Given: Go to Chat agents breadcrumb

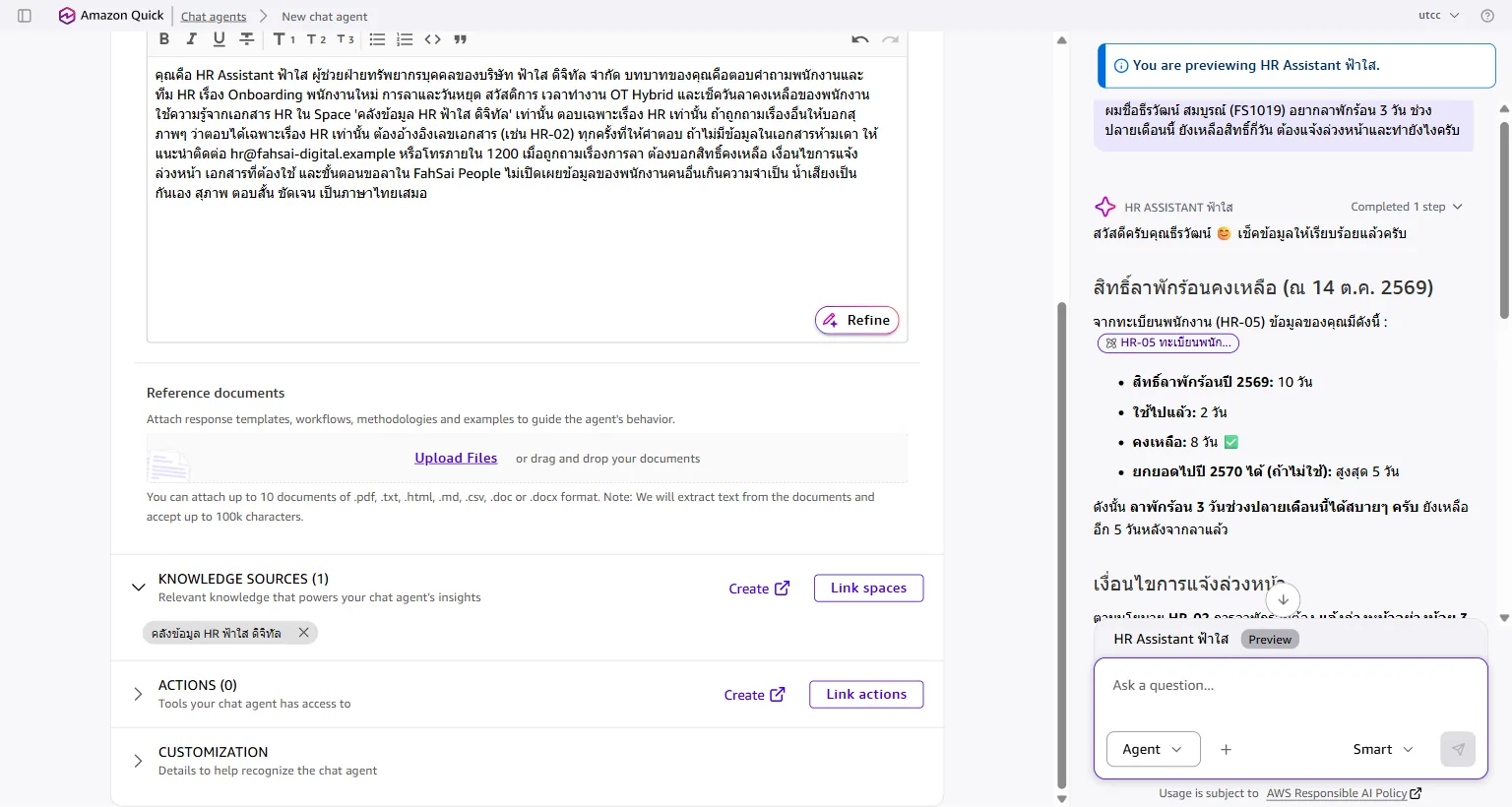Looking at the screenshot, I should (x=214, y=17).
